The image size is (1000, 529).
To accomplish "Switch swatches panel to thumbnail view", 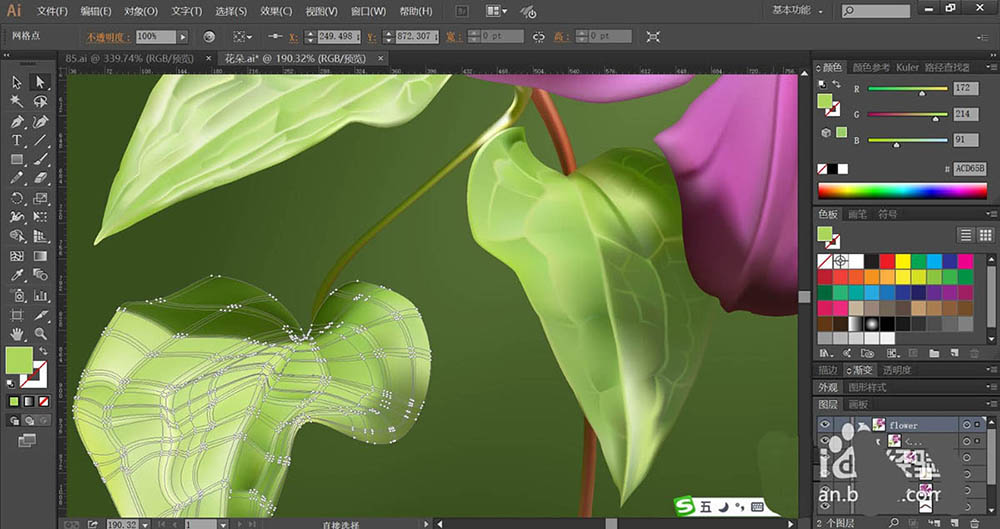I will point(986,234).
